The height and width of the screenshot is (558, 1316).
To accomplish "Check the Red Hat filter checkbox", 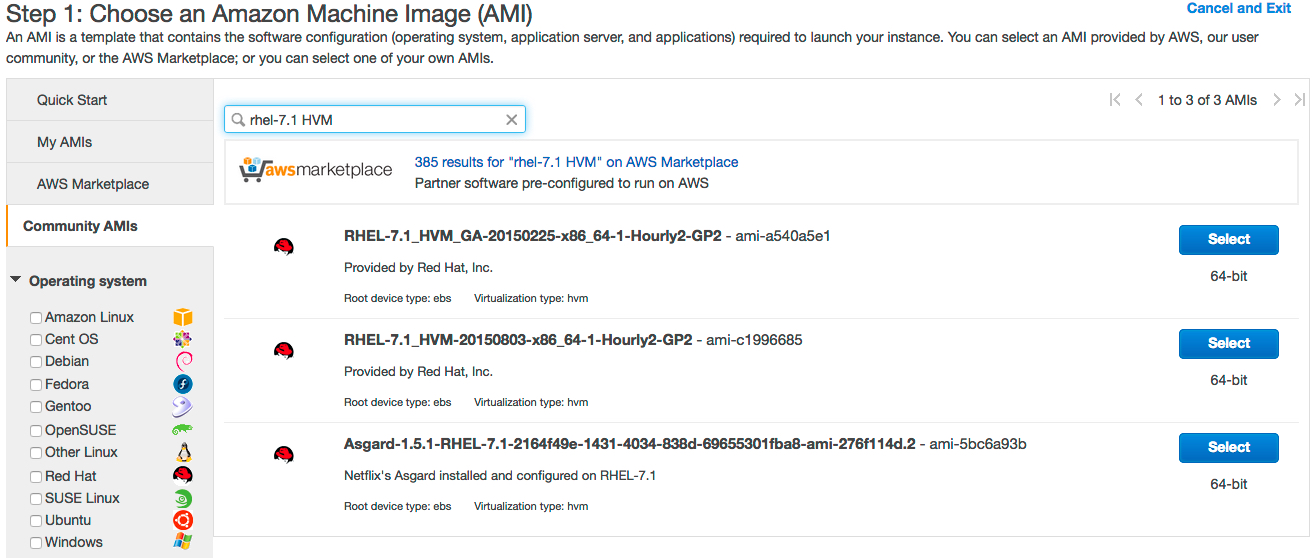I will click(36, 477).
